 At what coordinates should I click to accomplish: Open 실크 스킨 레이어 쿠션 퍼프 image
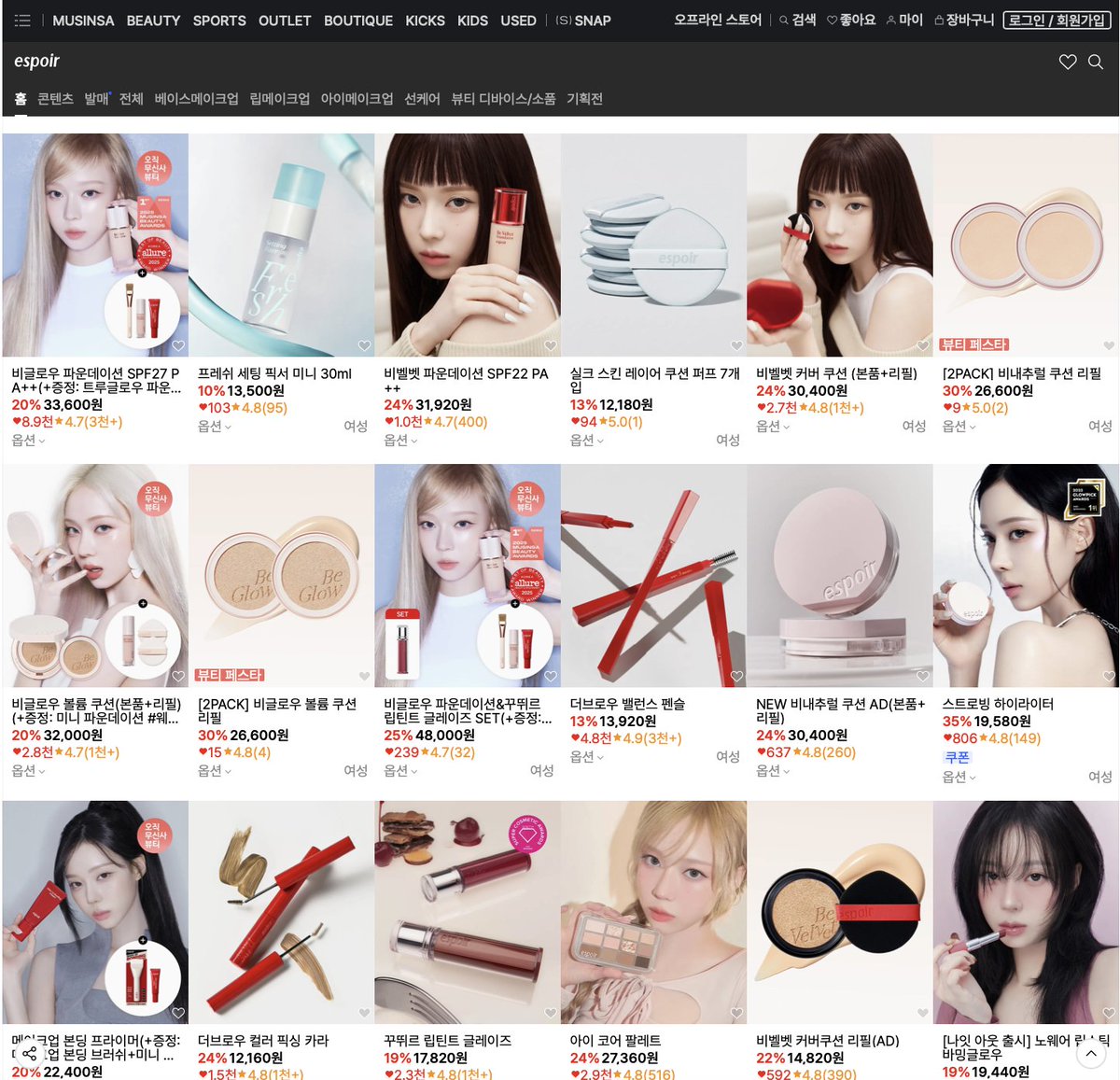653,245
